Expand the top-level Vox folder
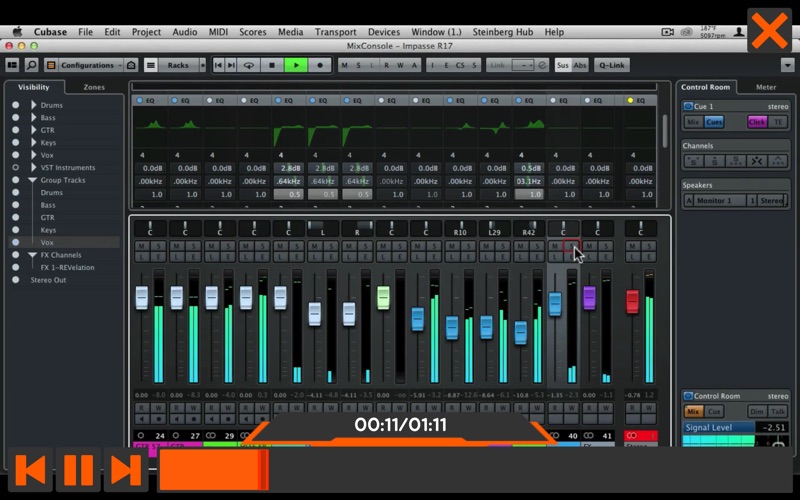The width and height of the screenshot is (800, 500). point(34,155)
